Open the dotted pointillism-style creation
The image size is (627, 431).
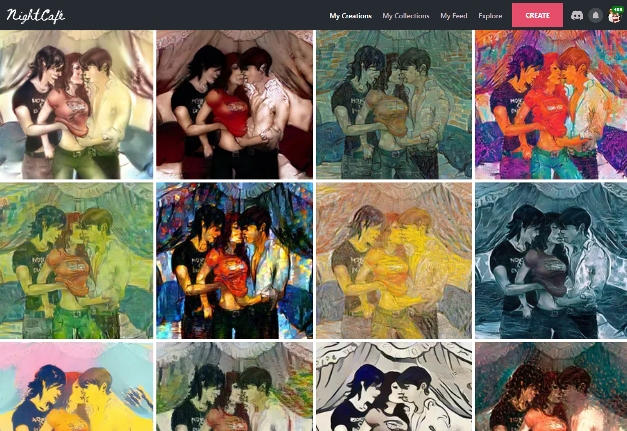tap(551, 387)
